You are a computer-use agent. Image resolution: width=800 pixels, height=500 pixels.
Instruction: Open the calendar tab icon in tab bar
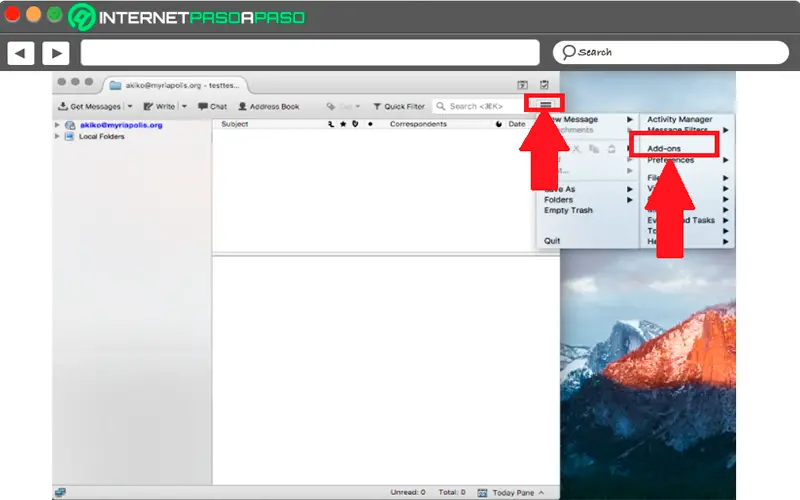(522, 85)
